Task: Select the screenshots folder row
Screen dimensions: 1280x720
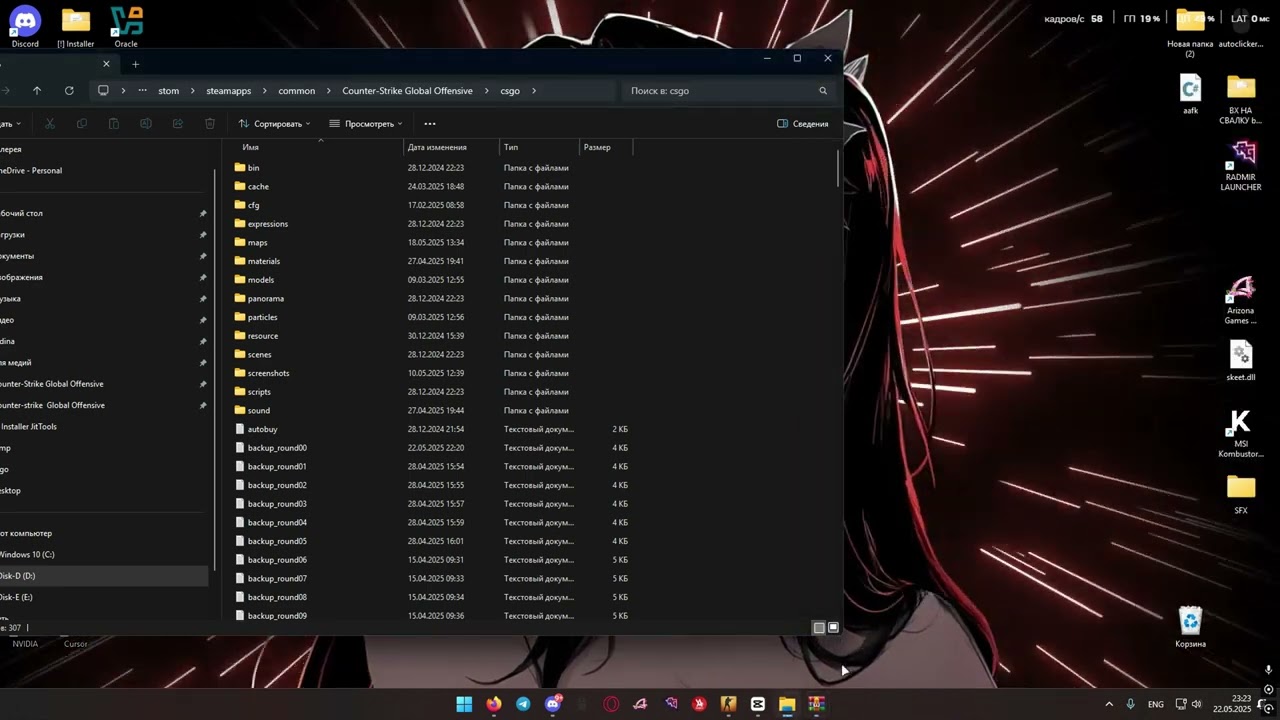Action: pyautogui.click(x=434, y=373)
